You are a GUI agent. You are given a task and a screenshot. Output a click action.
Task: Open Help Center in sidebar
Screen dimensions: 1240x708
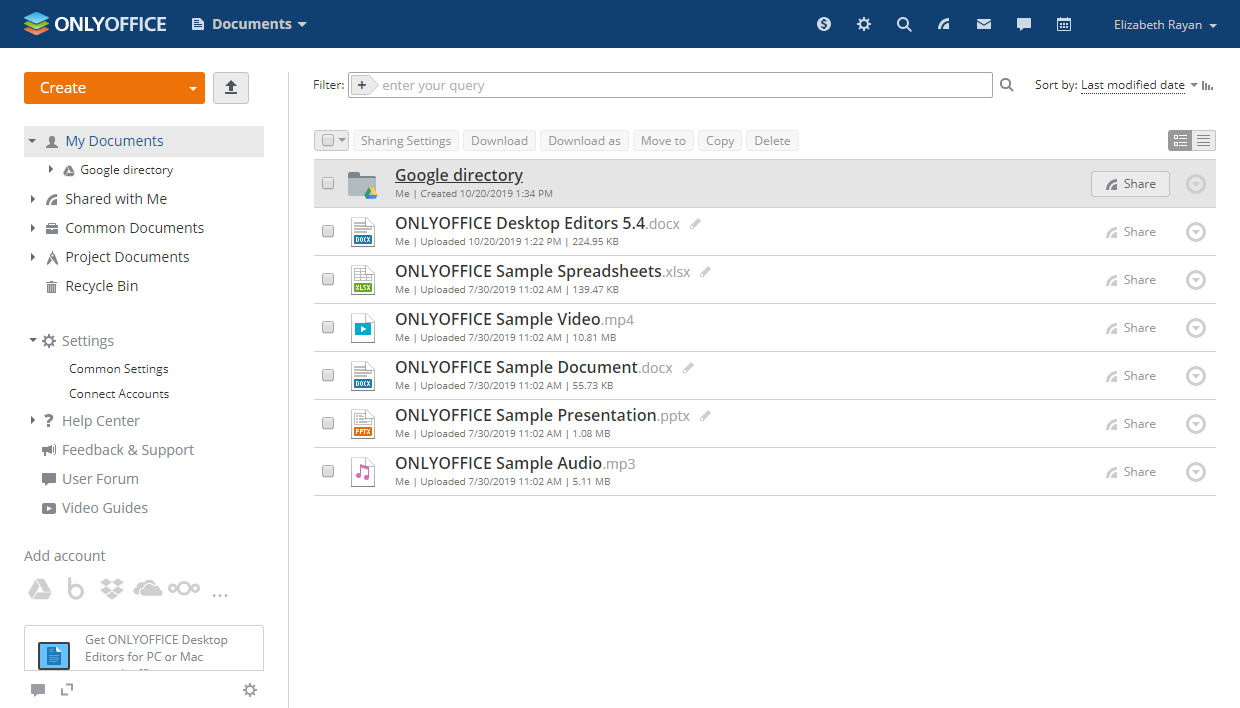[x=100, y=421]
